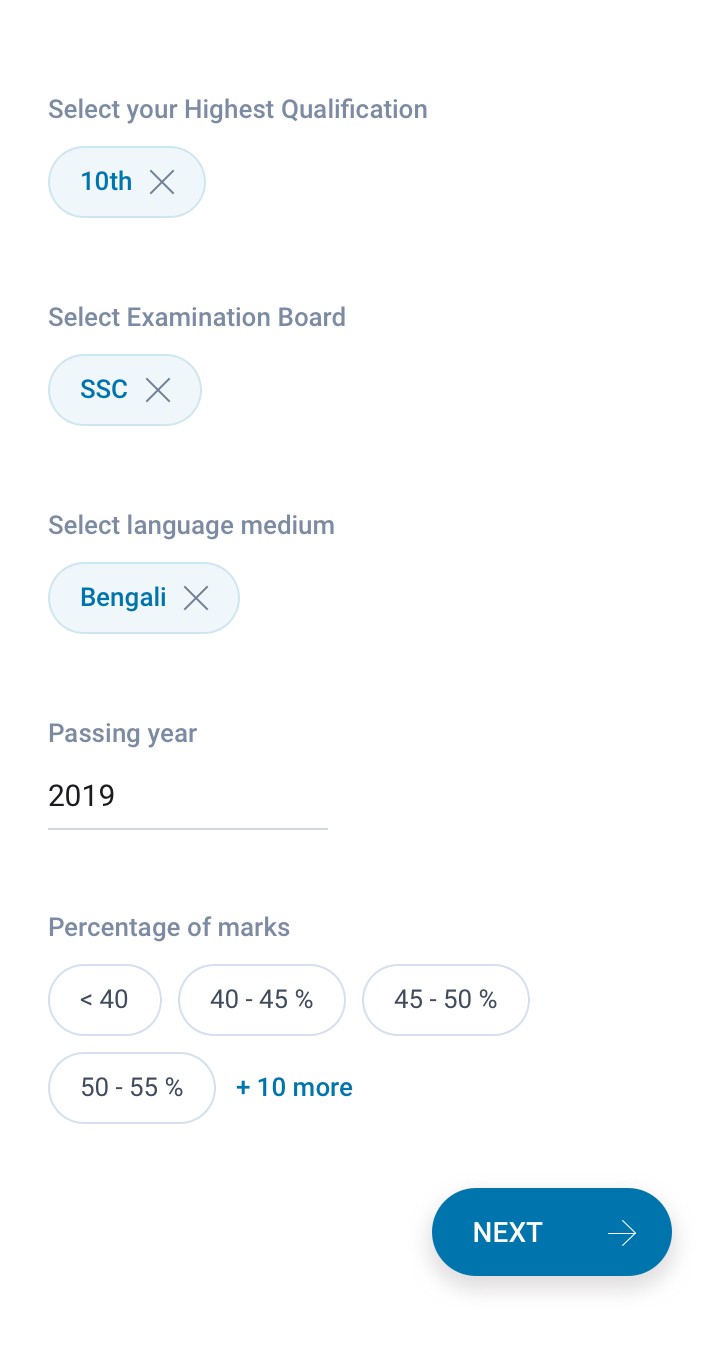Click the 'Select language medium' heading
Screen dimensions: 720x1360
click(x=191, y=525)
